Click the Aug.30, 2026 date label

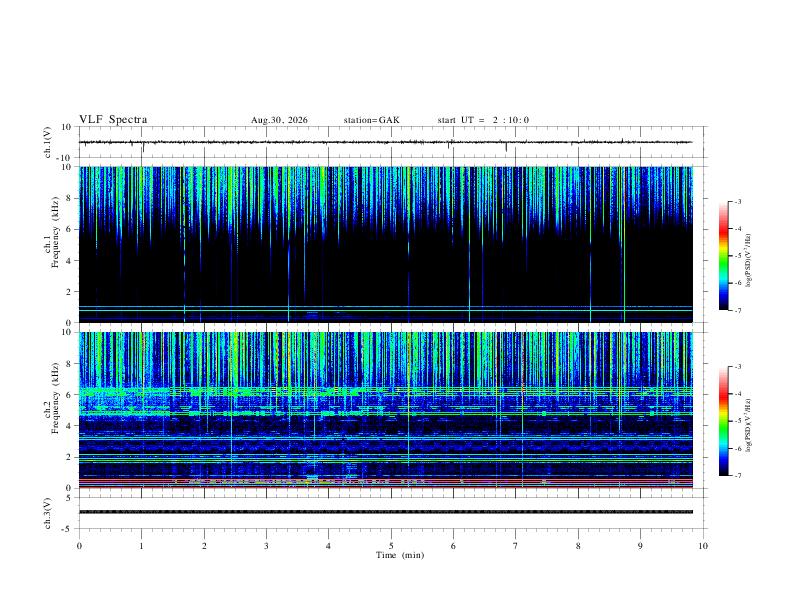279,120
